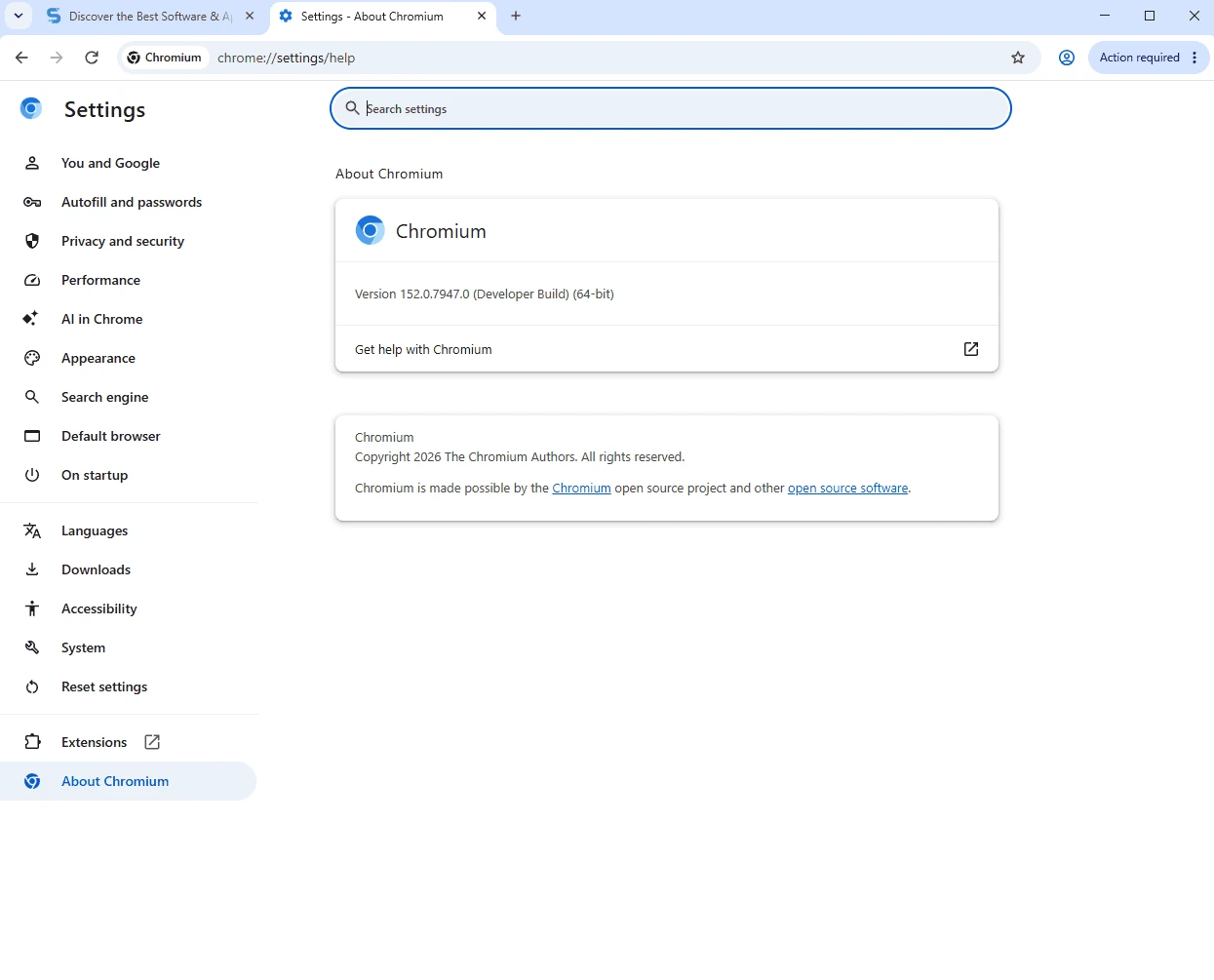Bookmark this tab with the star icon
Image resolution: width=1214 pixels, height=980 pixels.
1018,58
